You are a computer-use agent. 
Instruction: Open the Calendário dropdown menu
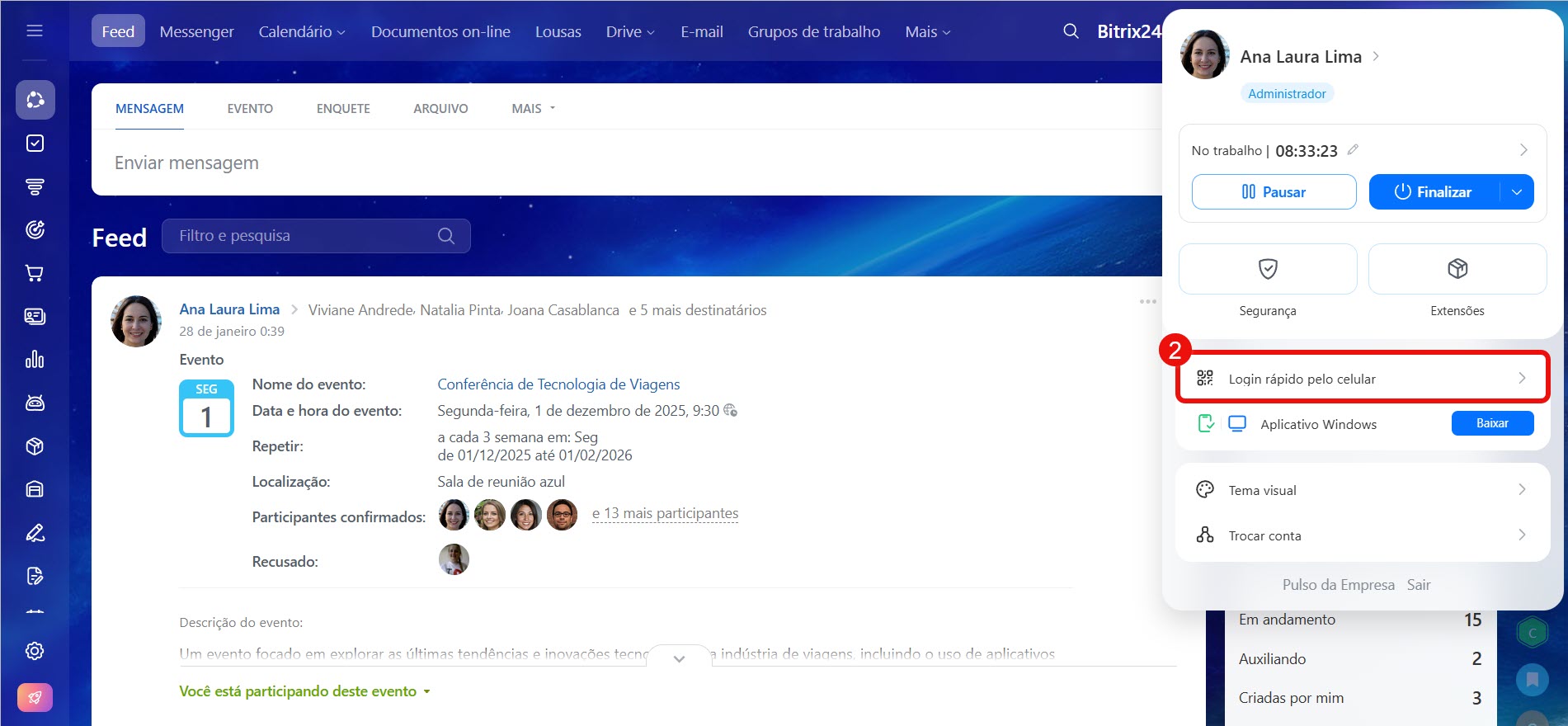pos(302,32)
